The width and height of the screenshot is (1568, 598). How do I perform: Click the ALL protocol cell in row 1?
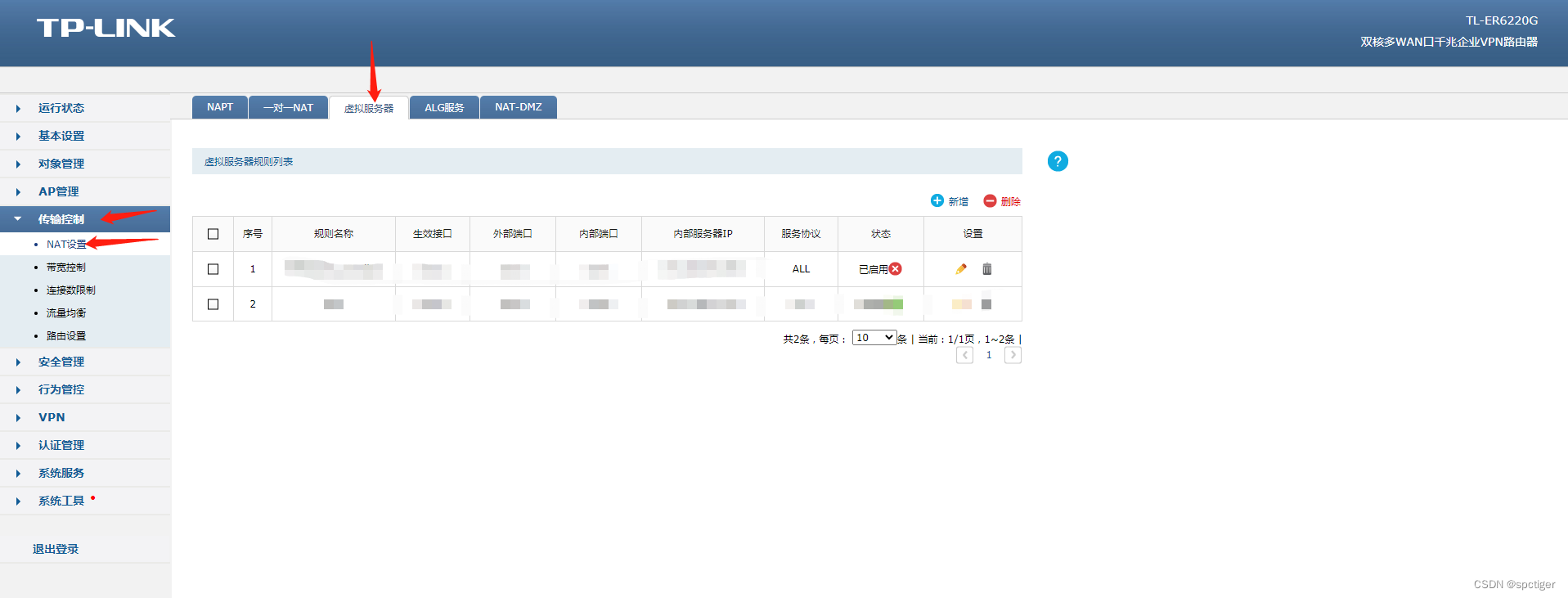point(802,269)
